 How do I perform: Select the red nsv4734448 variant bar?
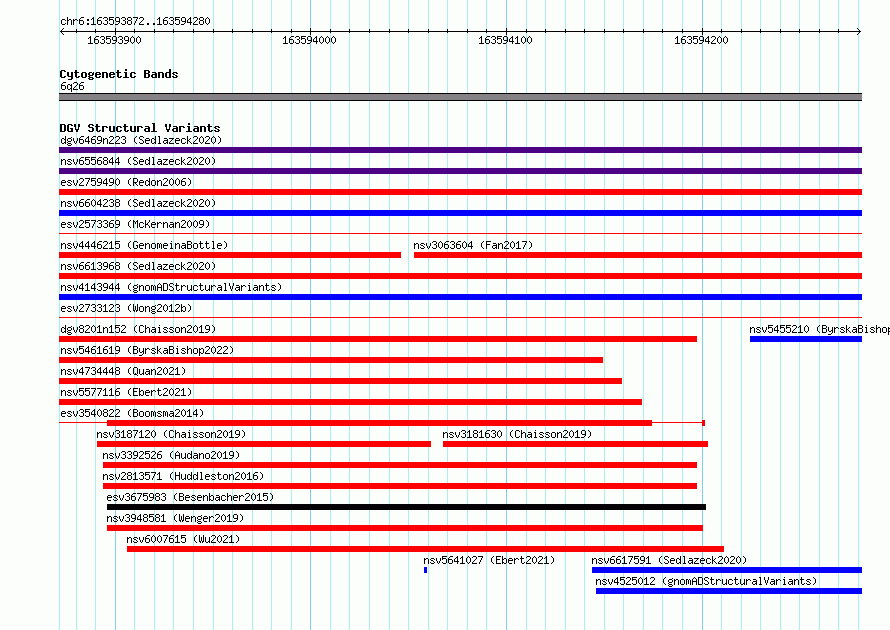341,381
